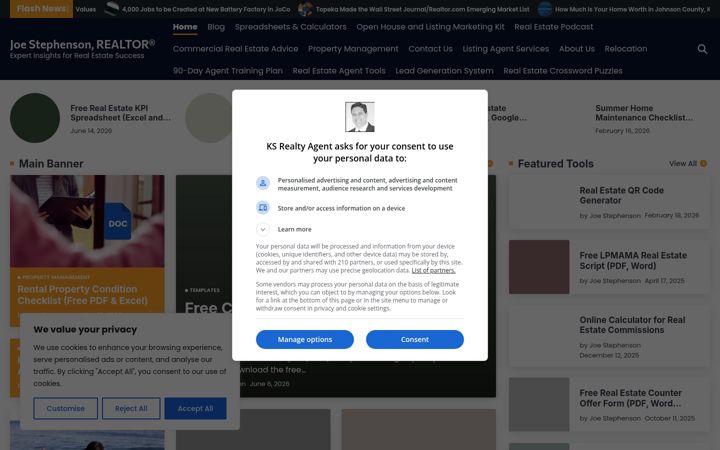Screen dimensions: 720x450
Task: Click the Joe Stephenson, REALTOR site title
Action: pos(83,44)
